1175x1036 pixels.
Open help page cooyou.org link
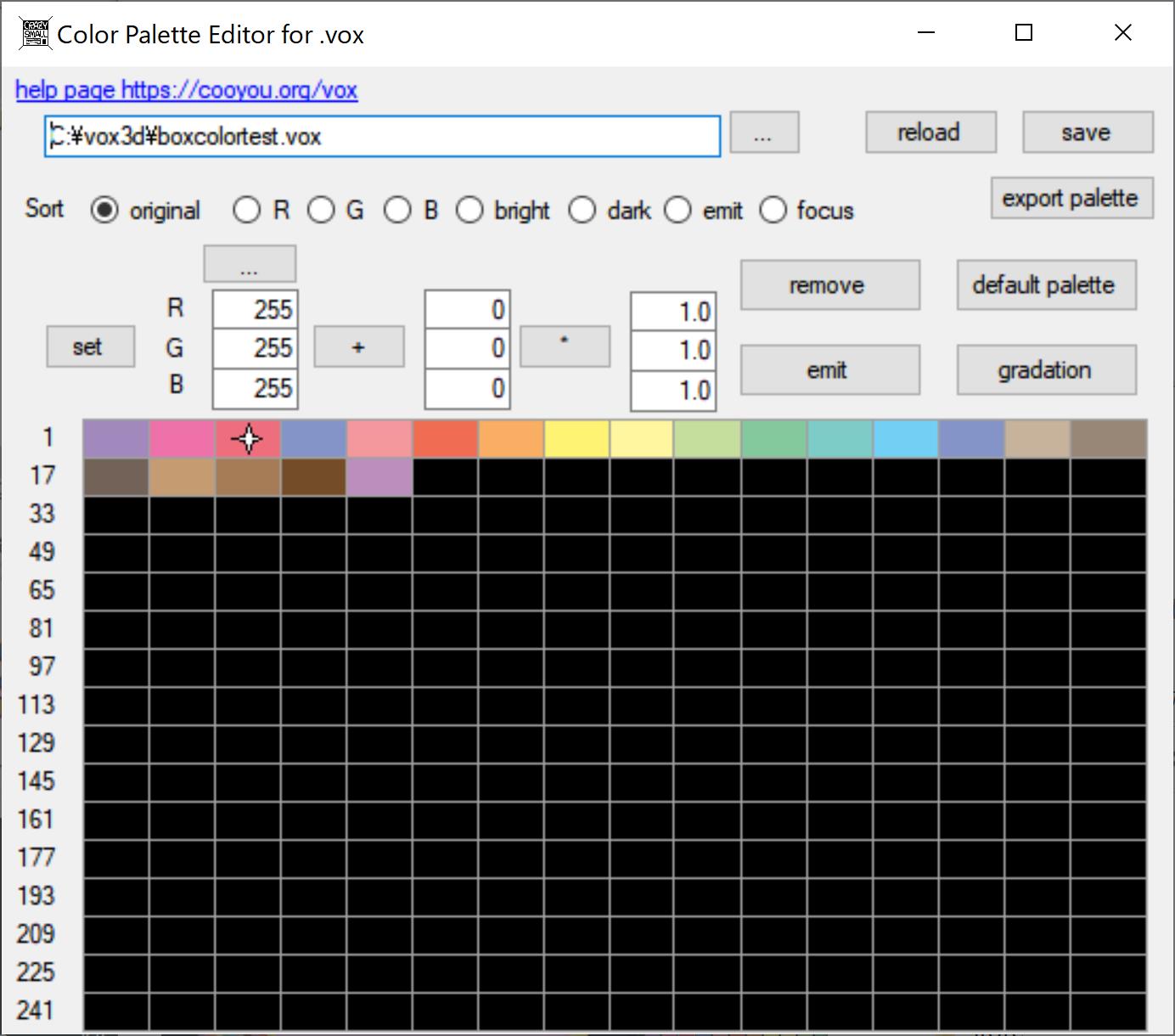click(186, 90)
